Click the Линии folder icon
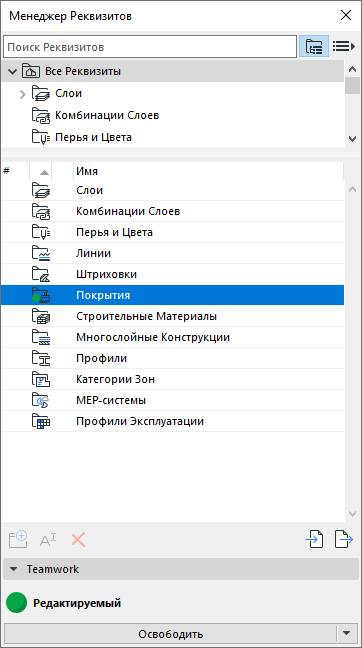 41,253
